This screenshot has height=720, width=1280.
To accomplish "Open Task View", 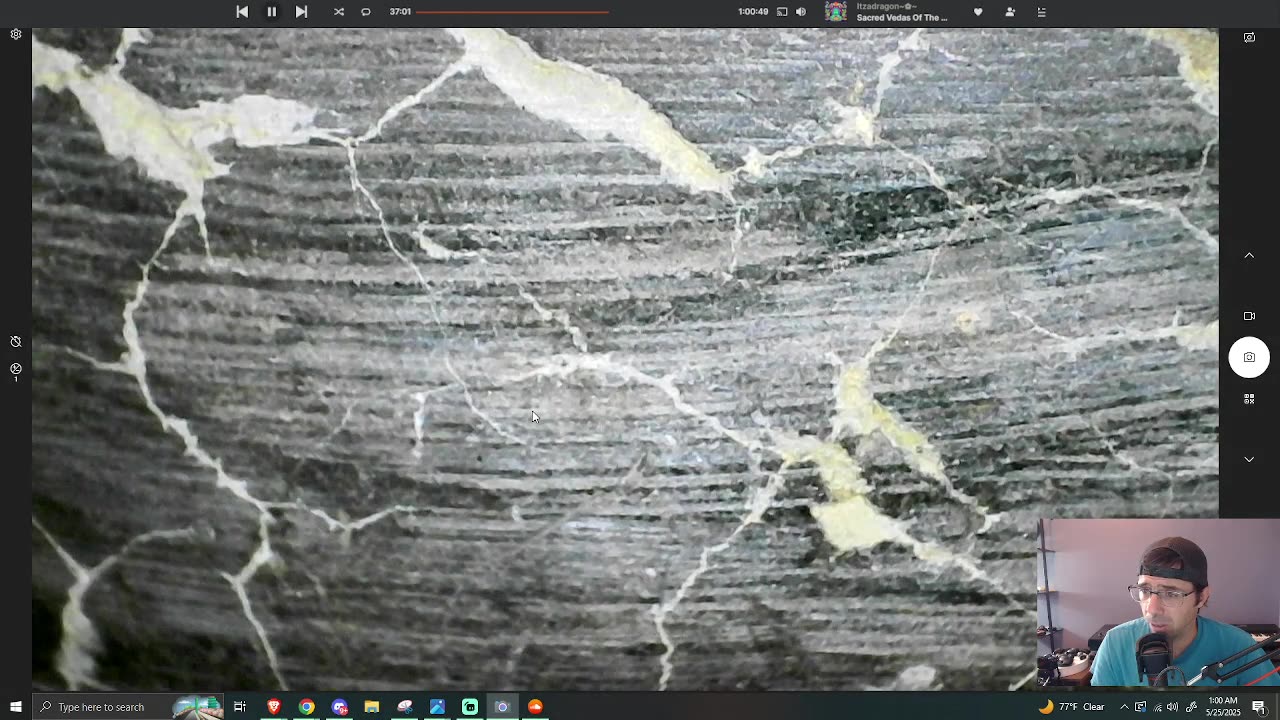I will point(240,707).
